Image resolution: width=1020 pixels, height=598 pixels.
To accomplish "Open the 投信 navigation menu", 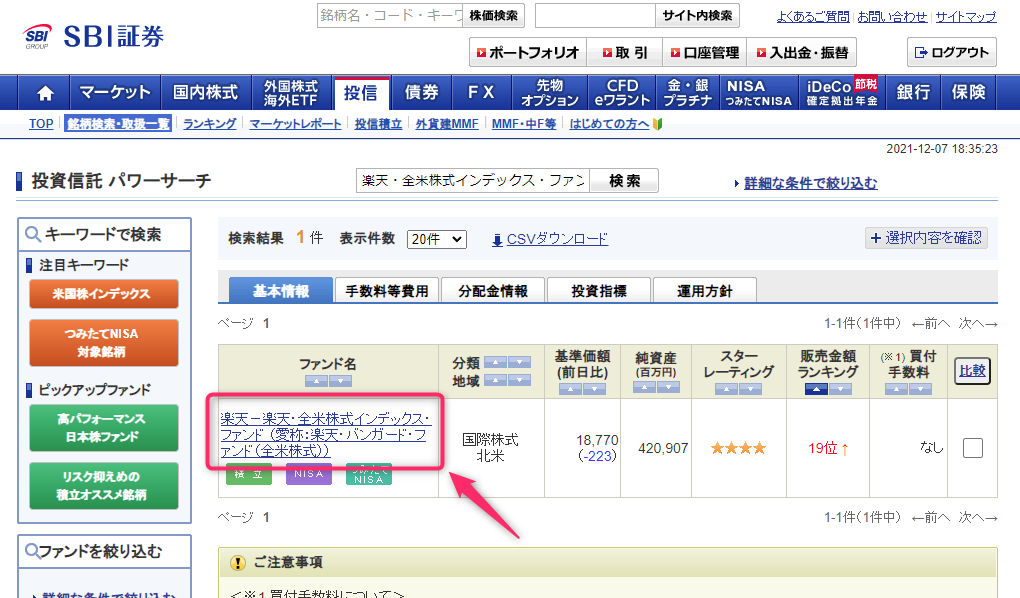I will point(361,93).
